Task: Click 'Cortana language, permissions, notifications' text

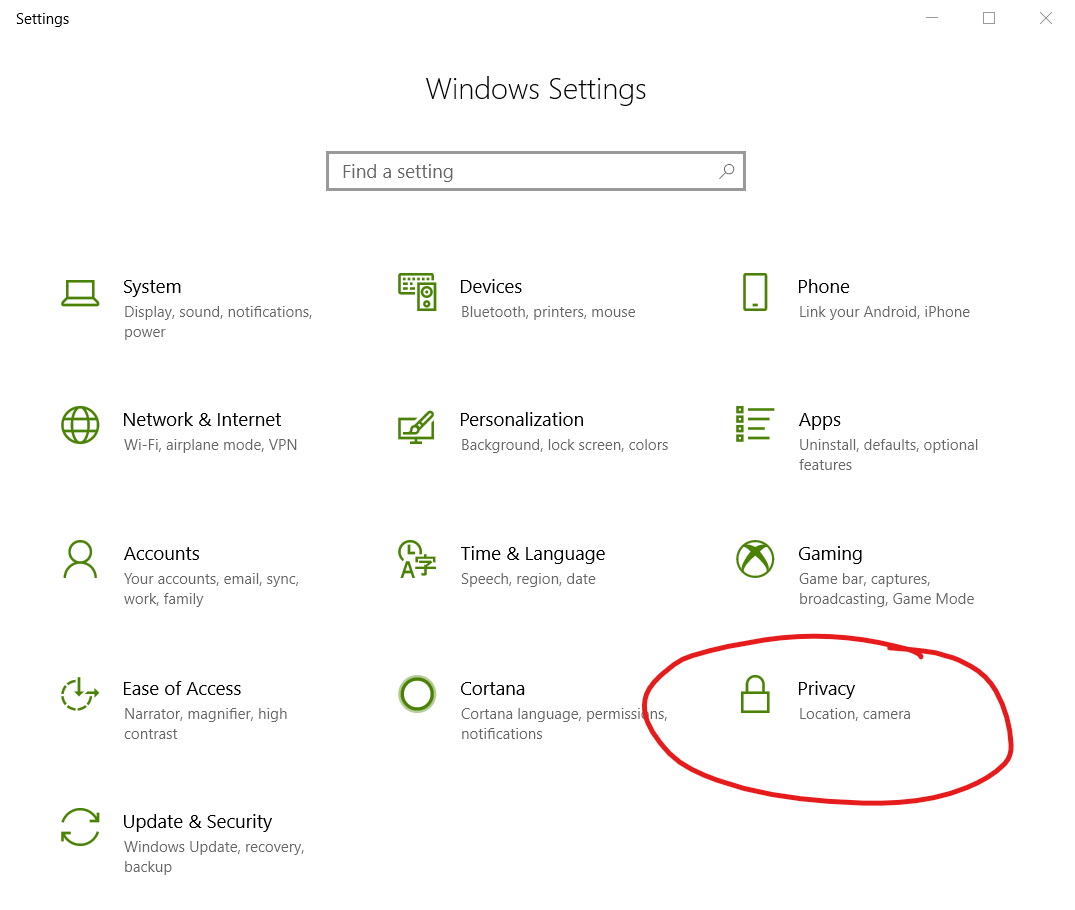Action: 564,723
